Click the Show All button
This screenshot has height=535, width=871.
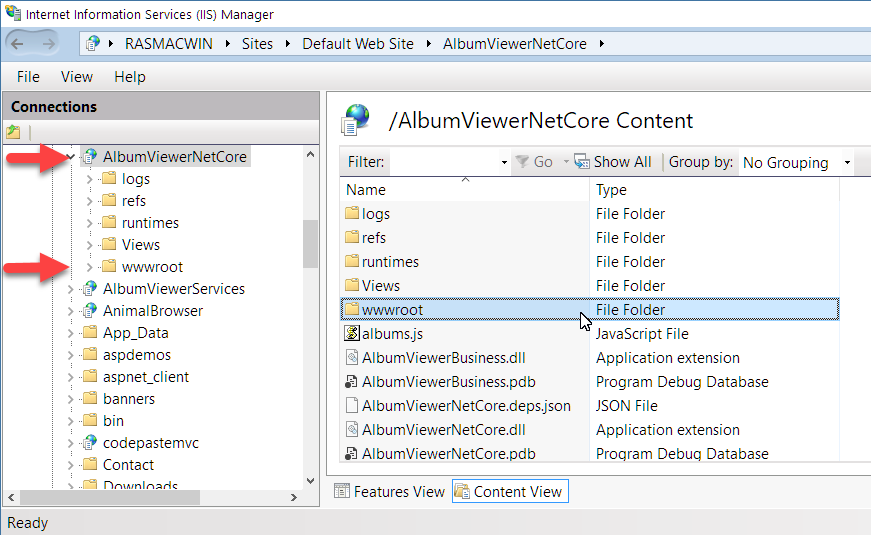click(x=613, y=162)
